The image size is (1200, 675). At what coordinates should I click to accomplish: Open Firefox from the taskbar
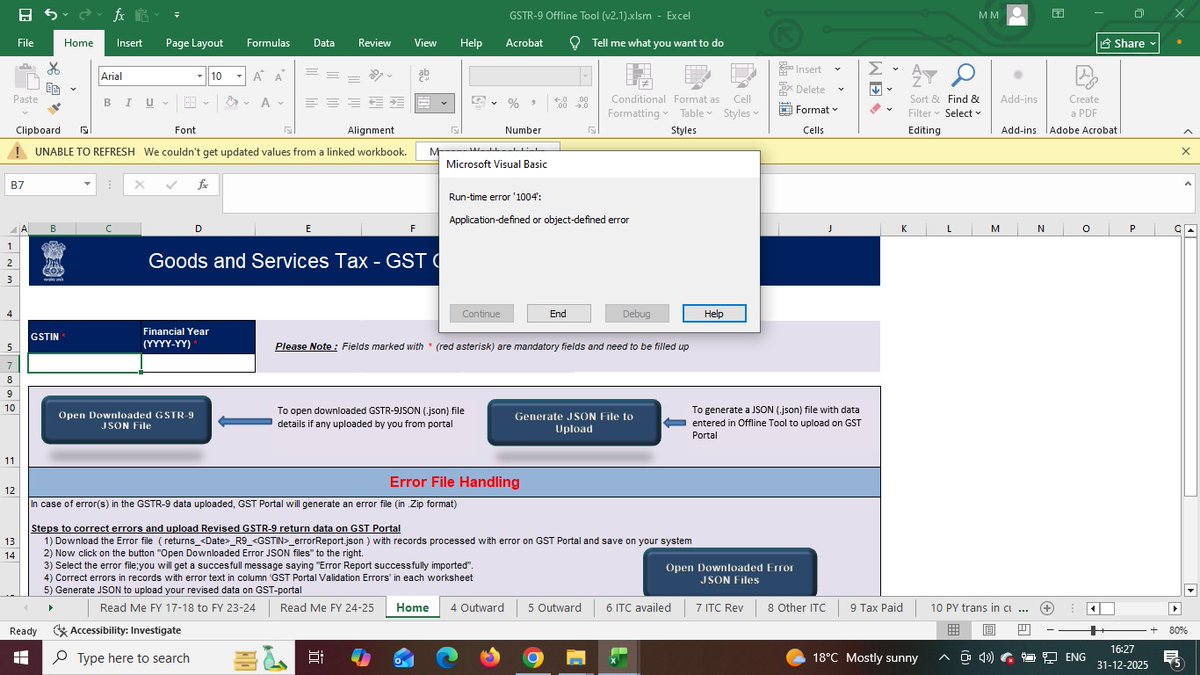point(489,657)
